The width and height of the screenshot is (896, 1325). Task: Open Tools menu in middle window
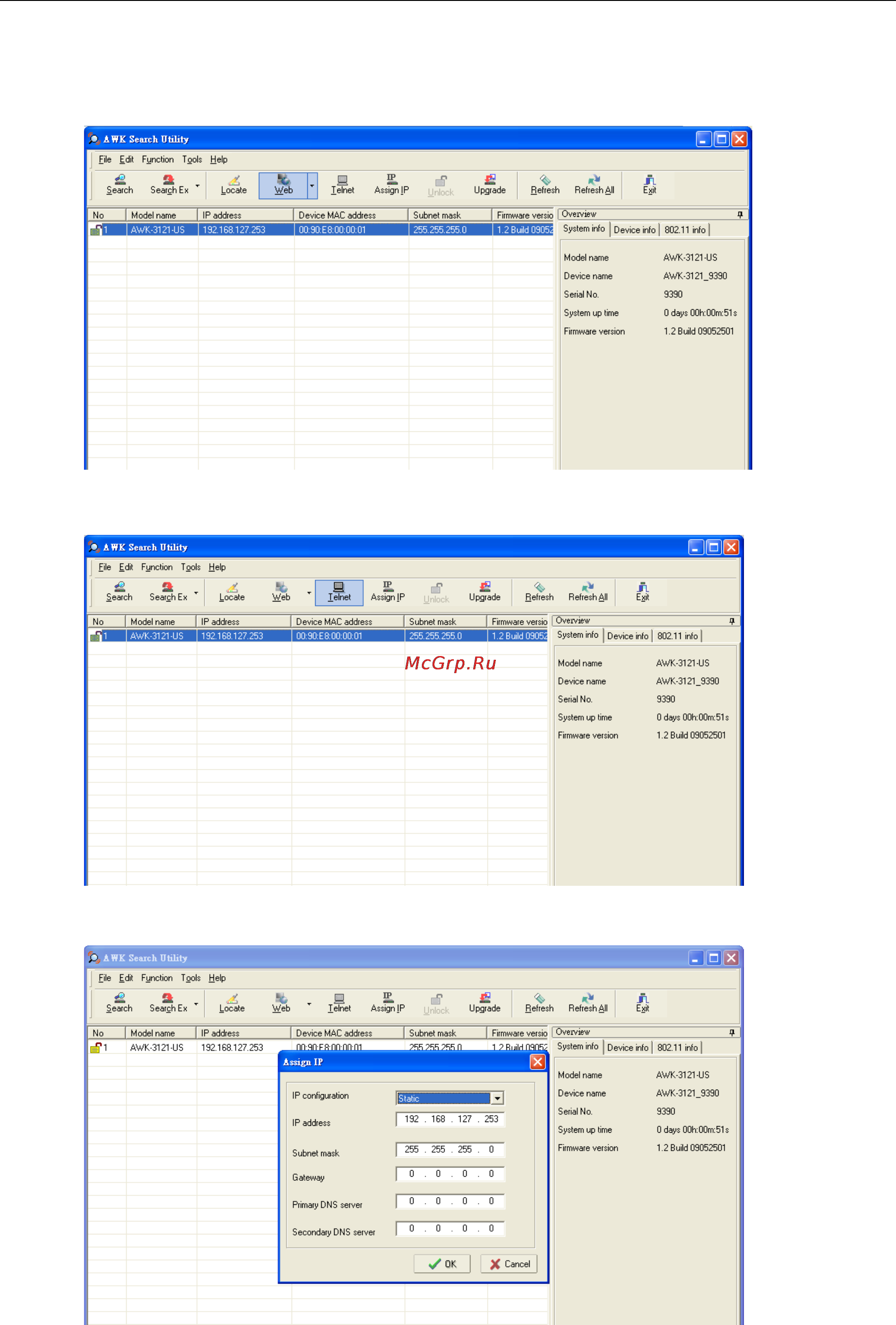pyautogui.click(x=191, y=567)
